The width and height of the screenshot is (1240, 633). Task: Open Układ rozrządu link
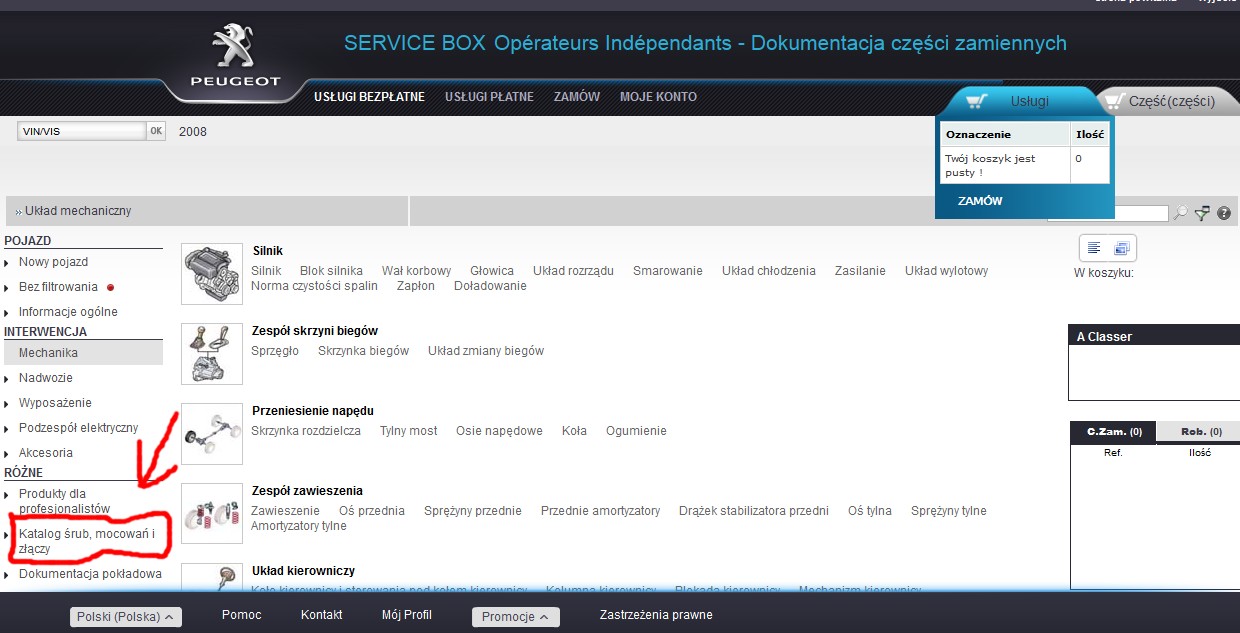click(x=573, y=271)
